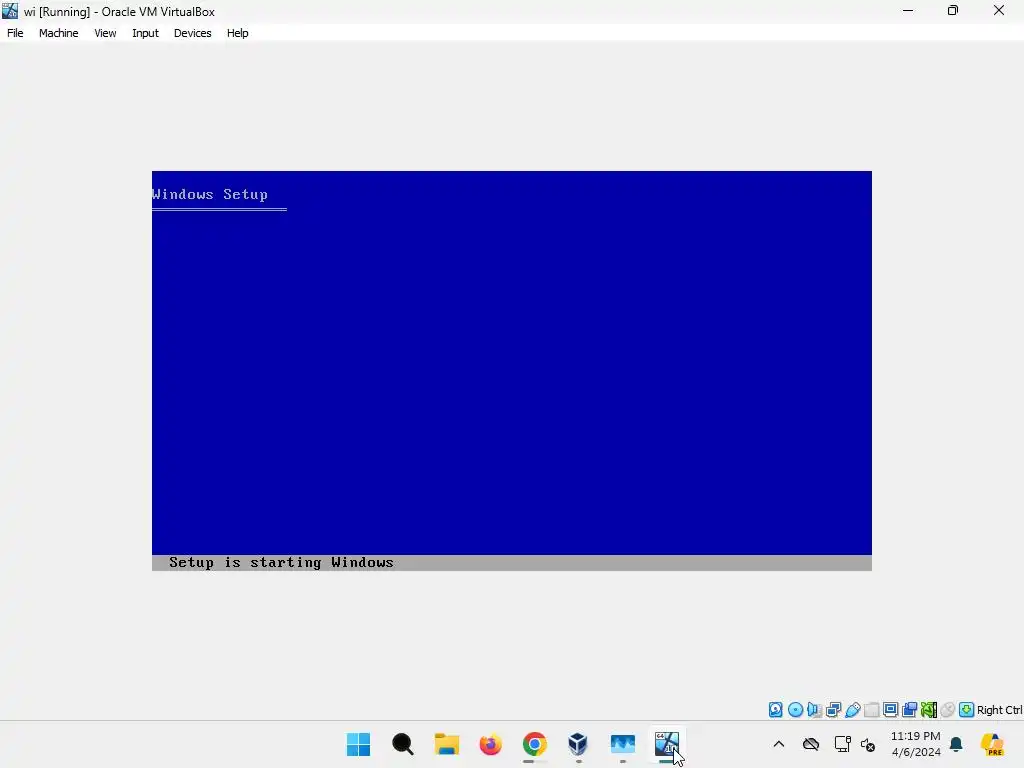
Task: Open the blue graph monitor app in taskbar
Action: tap(622, 744)
